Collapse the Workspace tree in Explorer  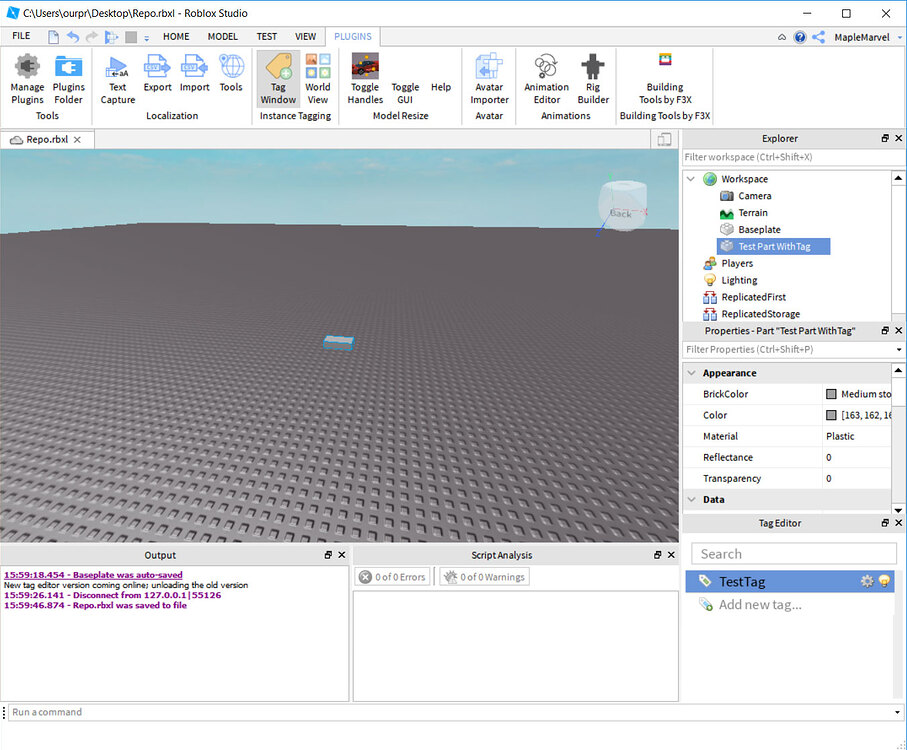690,178
